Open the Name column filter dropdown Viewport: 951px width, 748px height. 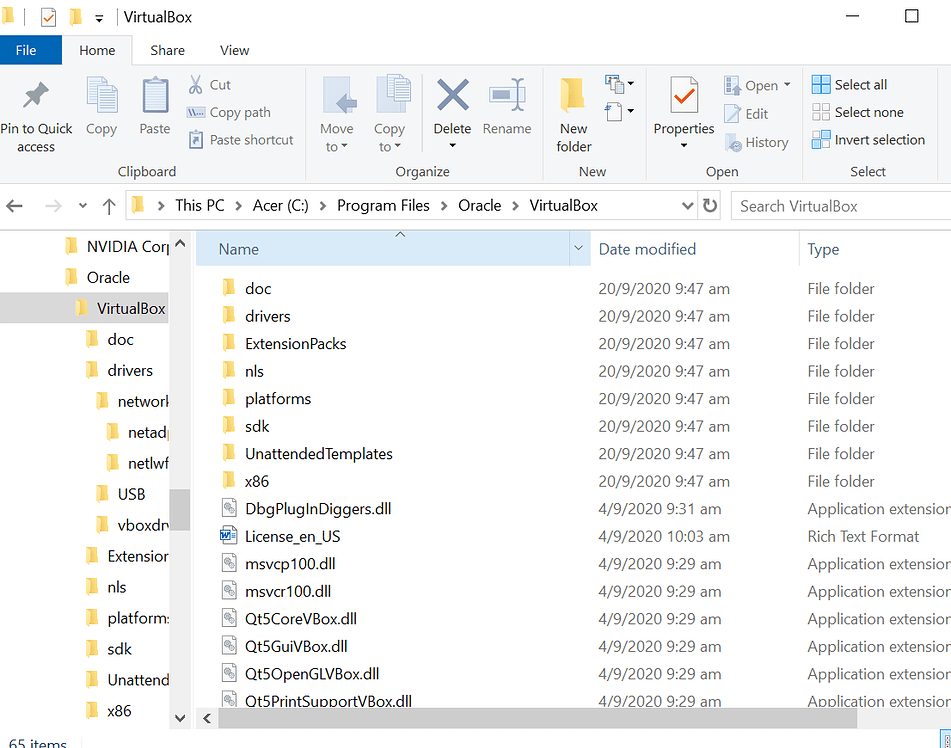coord(578,248)
